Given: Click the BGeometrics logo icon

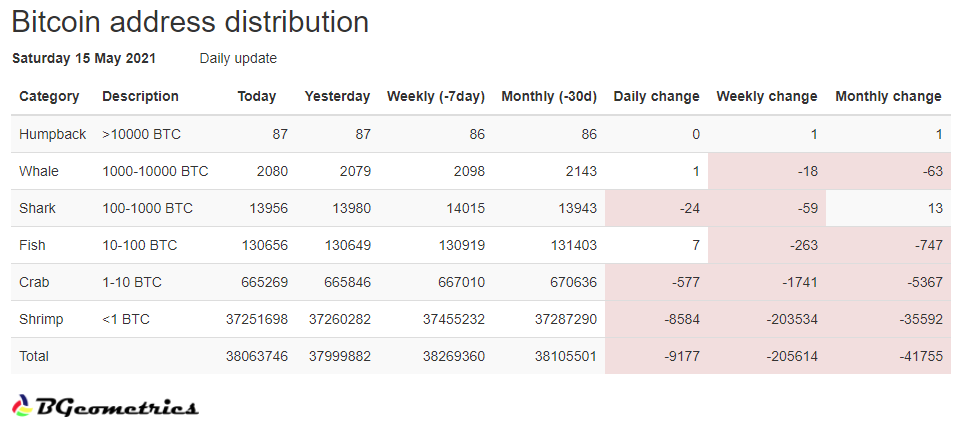Looking at the screenshot, I should click(22, 406).
